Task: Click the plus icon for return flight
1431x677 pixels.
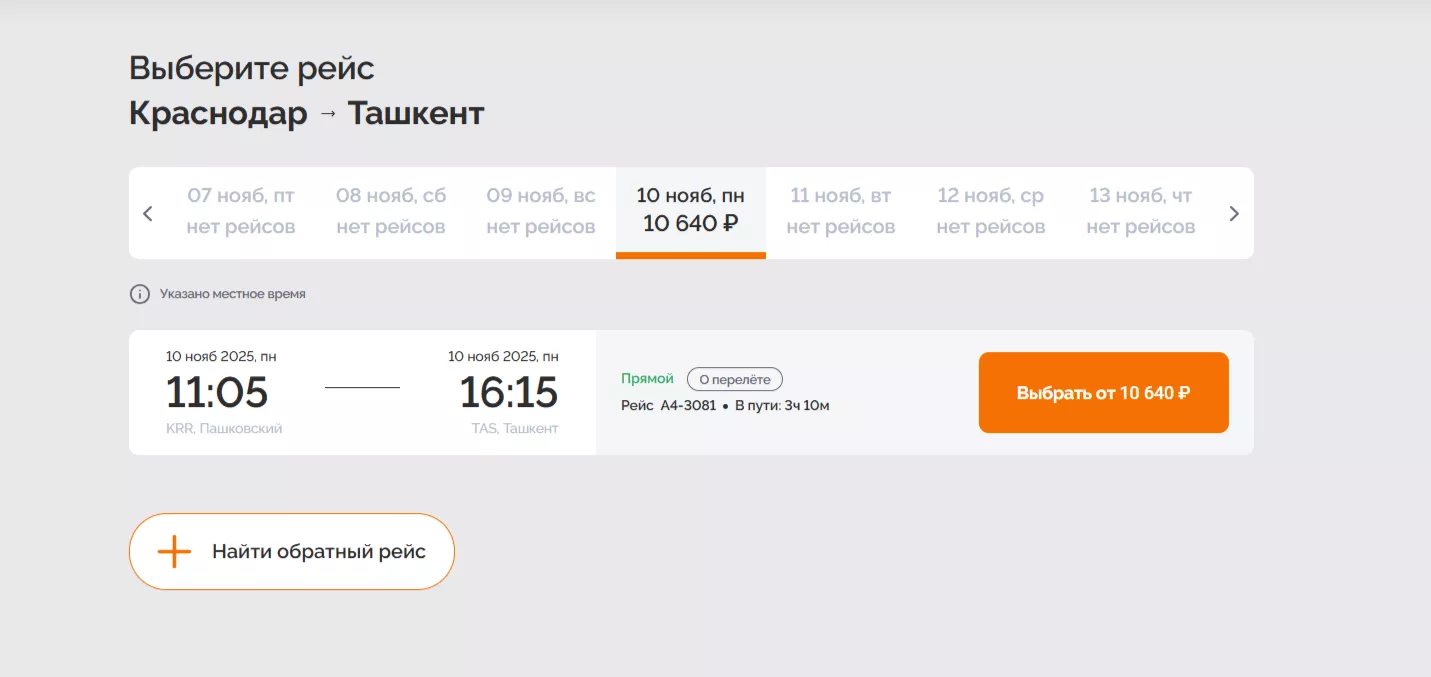Action: click(x=174, y=551)
